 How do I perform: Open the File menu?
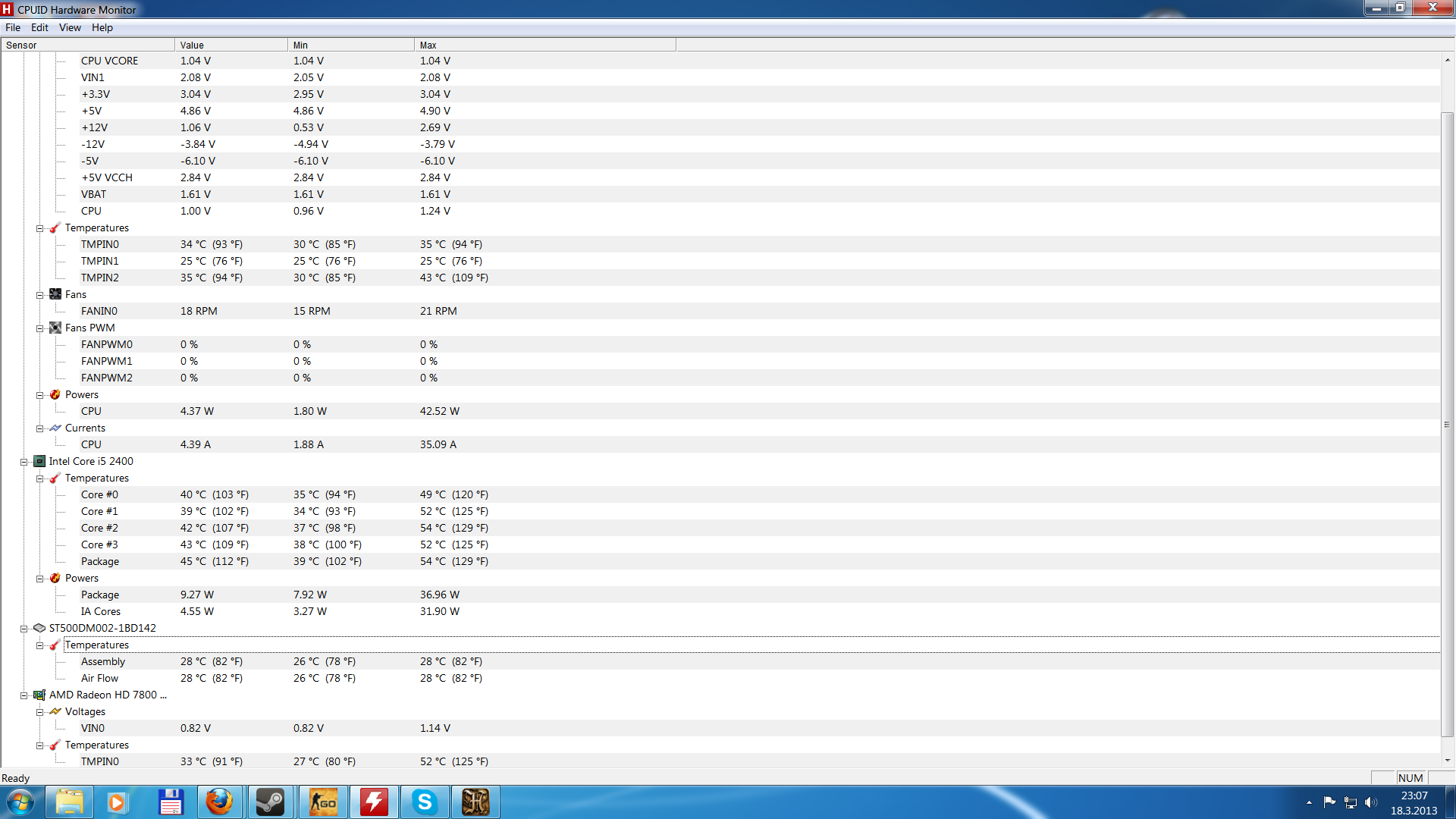click(x=13, y=27)
